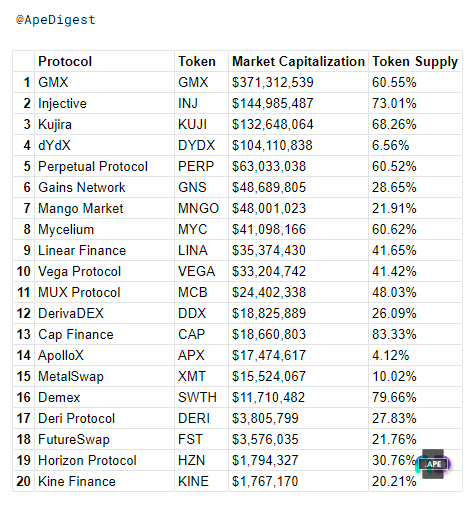Click the @ApeDigest handle text
The height and width of the screenshot is (505, 476).
tap(56, 20)
